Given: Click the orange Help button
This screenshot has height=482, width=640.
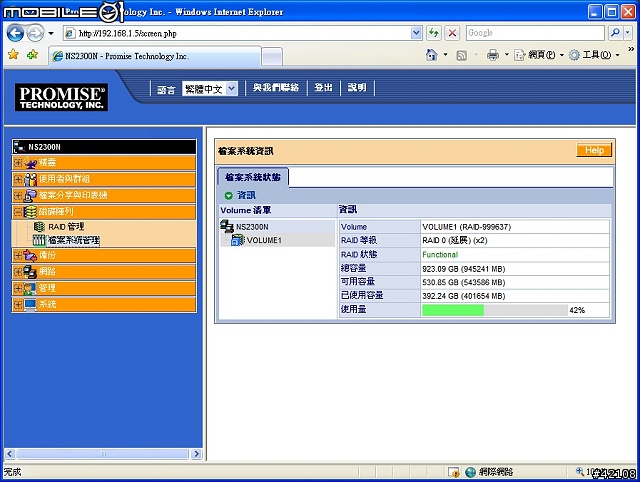Looking at the screenshot, I should 594,150.
